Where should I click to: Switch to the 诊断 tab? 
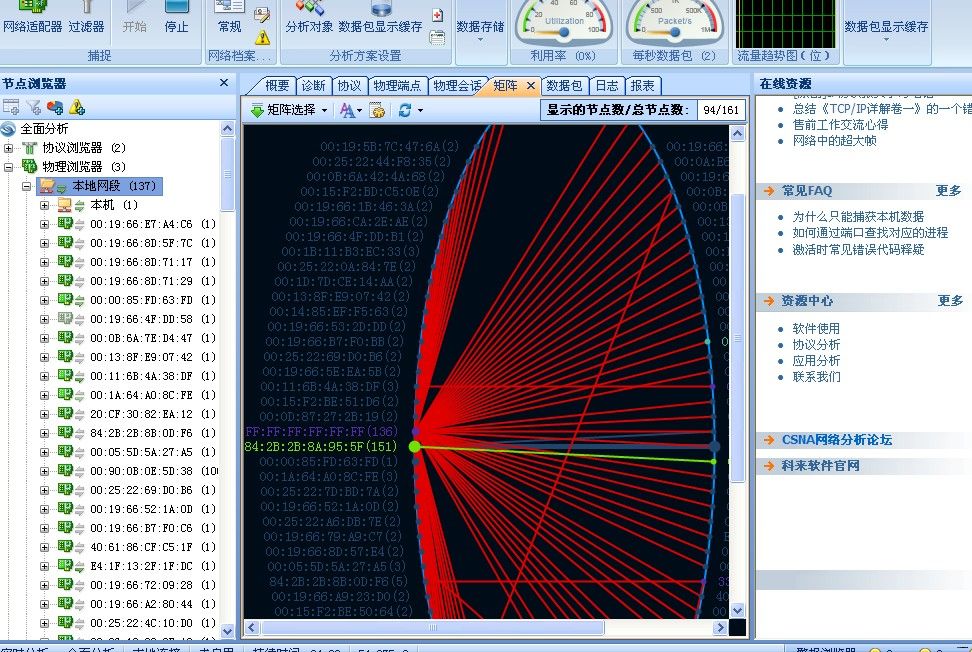tap(313, 86)
